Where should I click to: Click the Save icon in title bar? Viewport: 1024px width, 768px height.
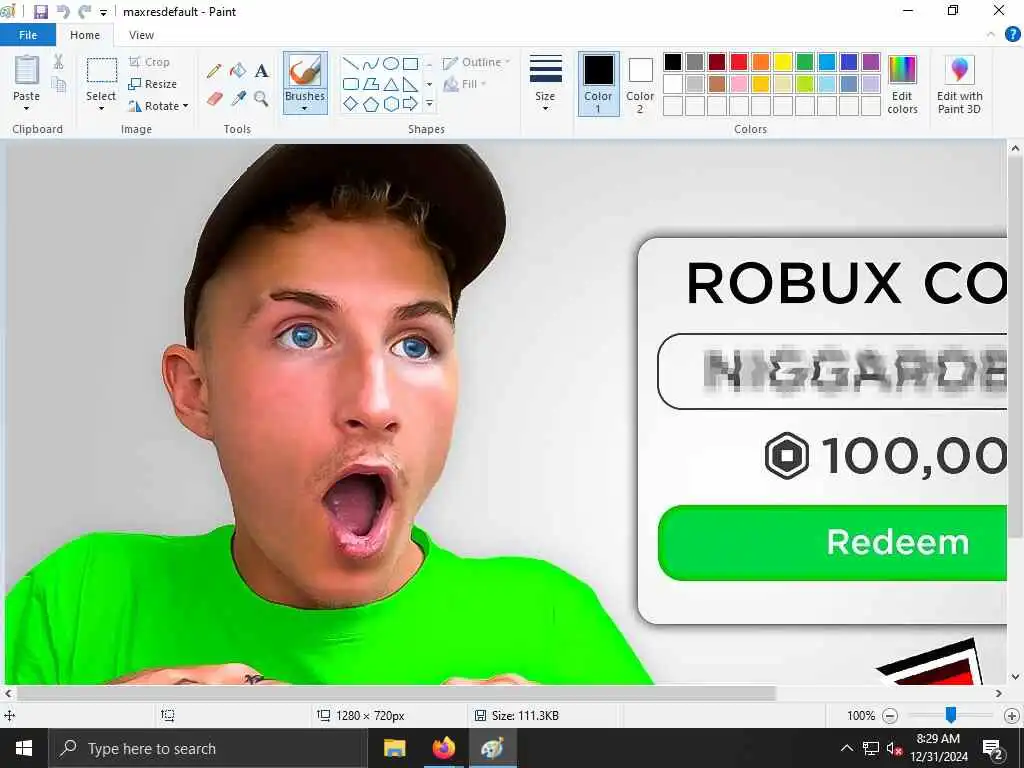[40, 12]
